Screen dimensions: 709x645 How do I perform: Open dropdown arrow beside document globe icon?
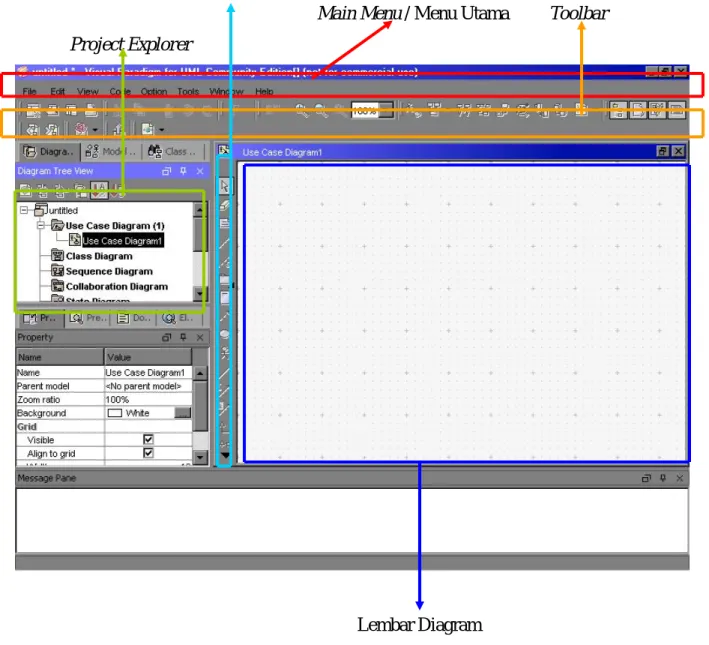(x=161, y=130)
